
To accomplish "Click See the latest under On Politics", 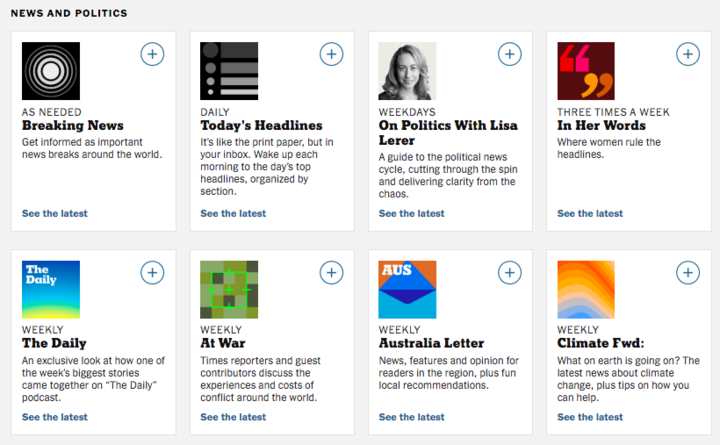I will point(411,214).
